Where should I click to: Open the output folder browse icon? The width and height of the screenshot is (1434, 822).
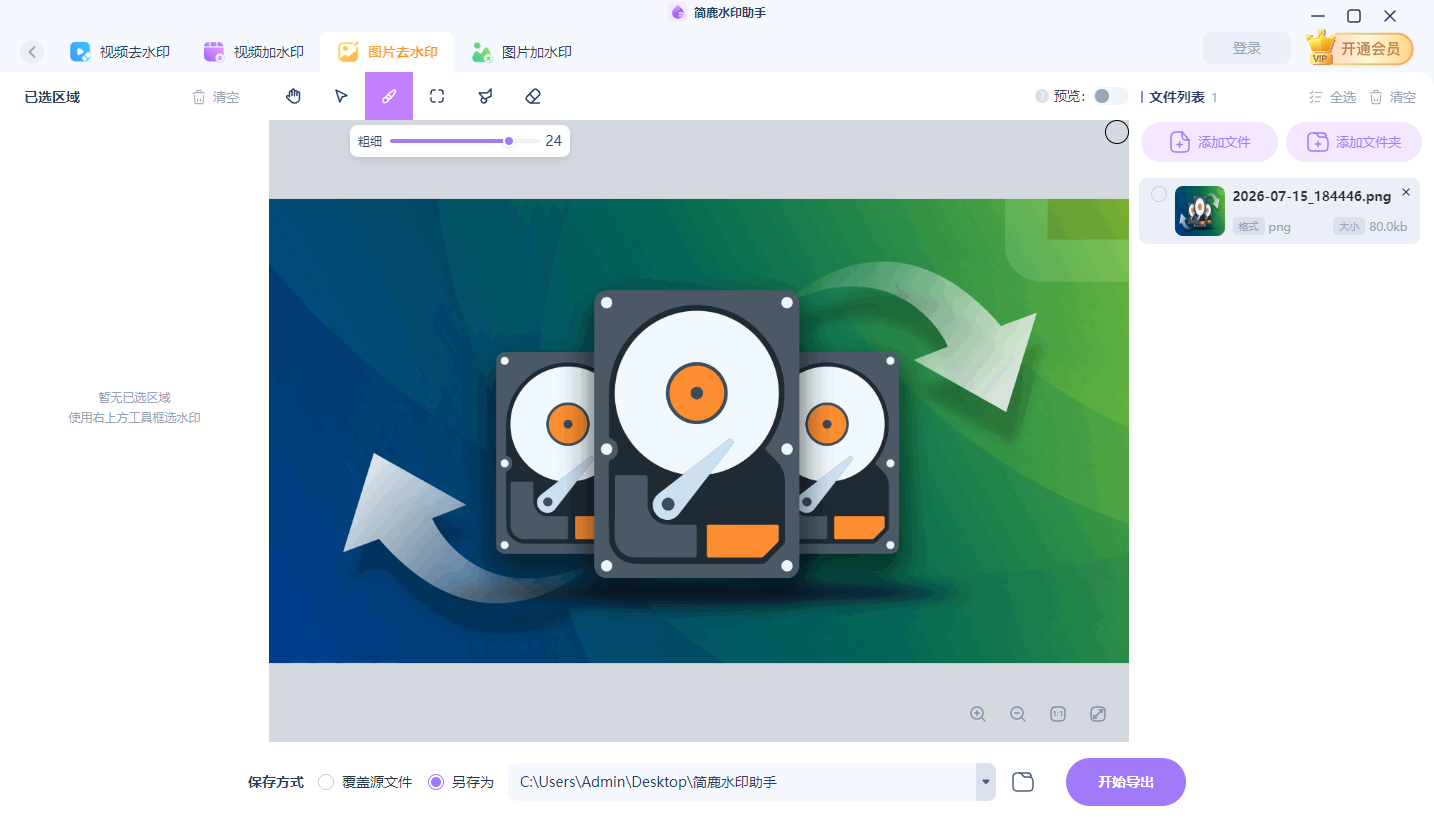pyautogui.click(x=1022, y=782)
